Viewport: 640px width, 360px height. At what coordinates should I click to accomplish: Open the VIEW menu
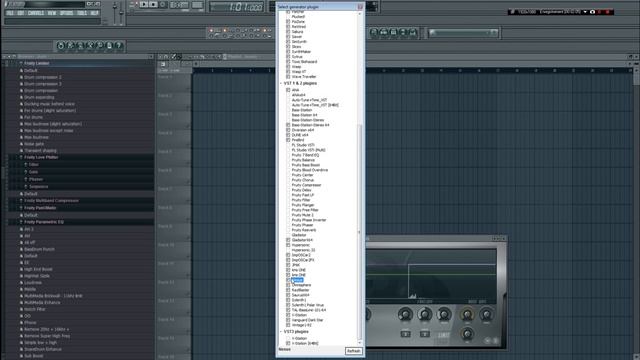pos(52,13)
